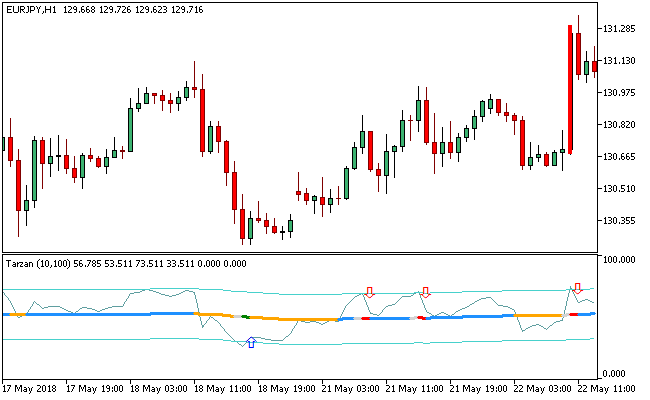Click the 131.285 price level label
The image size is (650, 400).
tap(619, 29)
